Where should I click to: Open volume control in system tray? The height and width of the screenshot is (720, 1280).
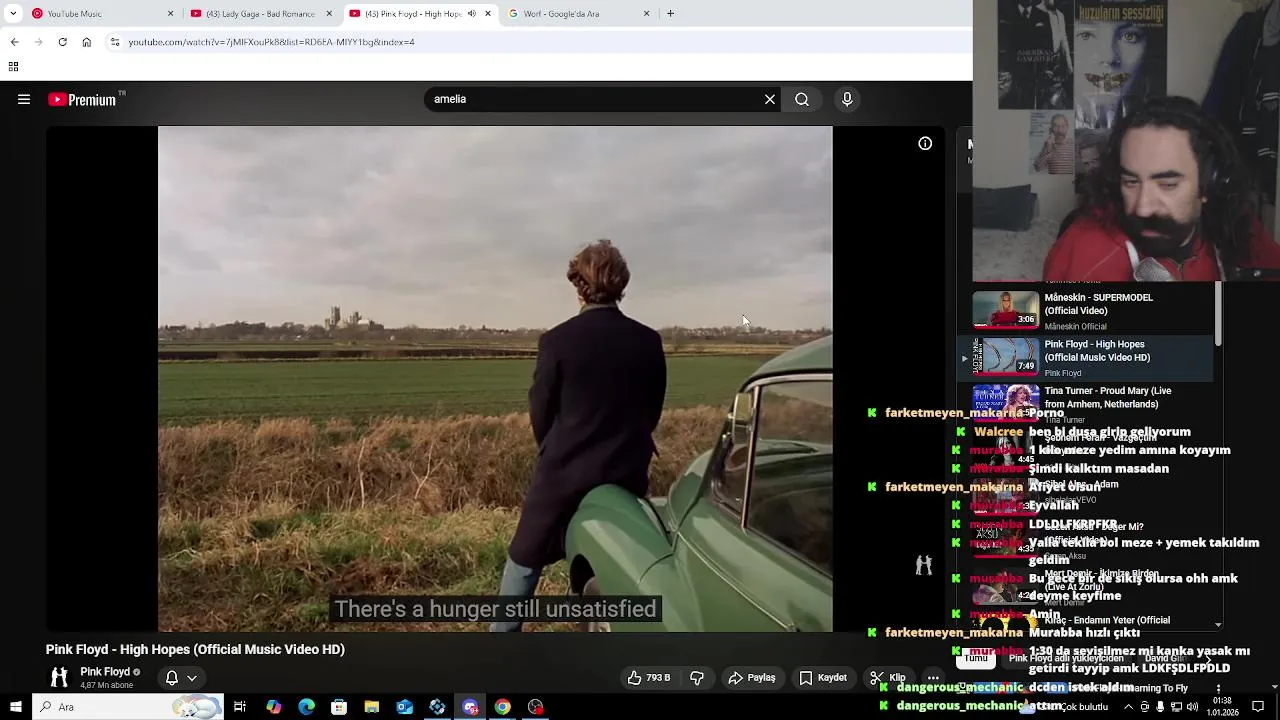[x=1192, y=707]
